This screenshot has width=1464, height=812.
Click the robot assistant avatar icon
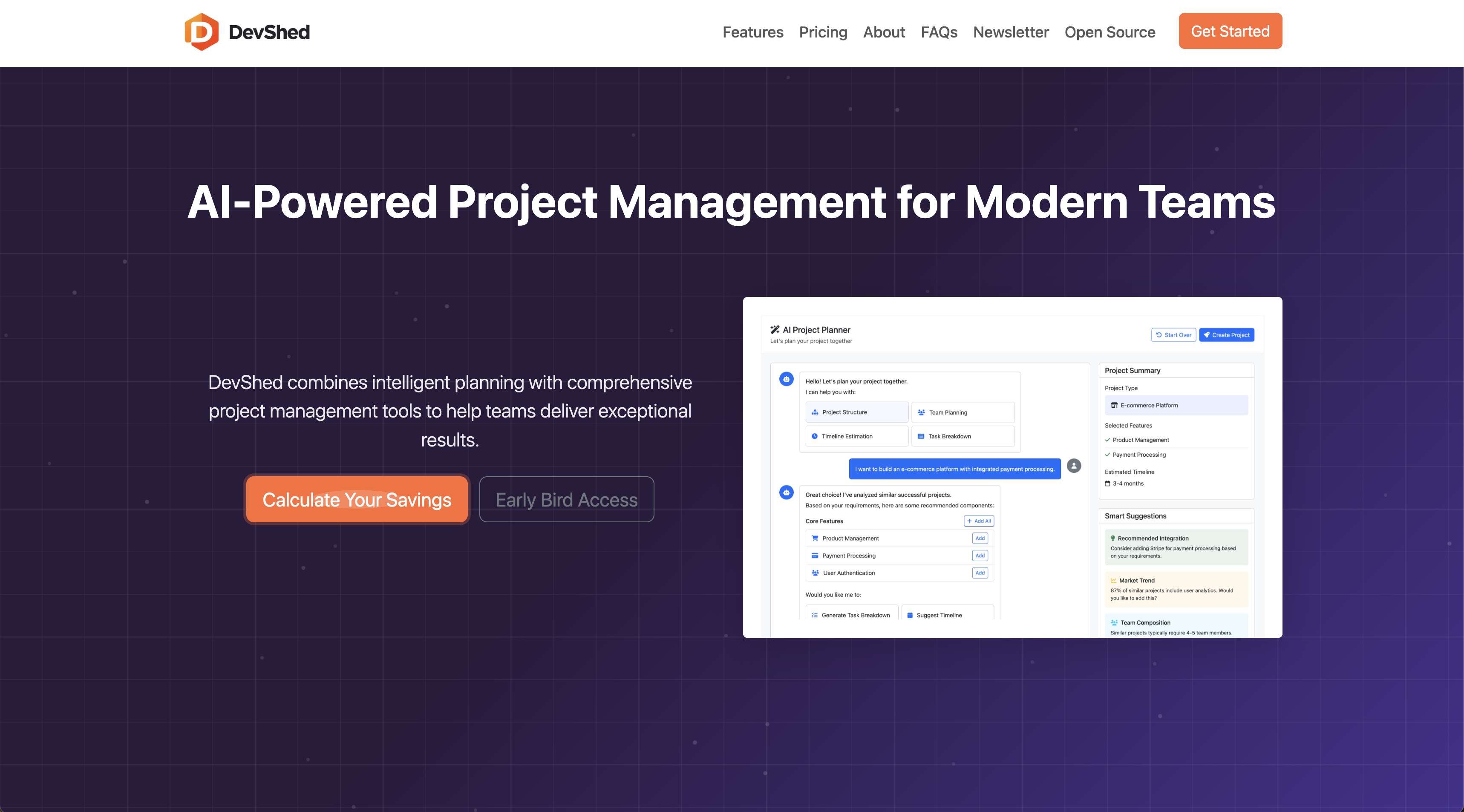(x=786, y=379)
